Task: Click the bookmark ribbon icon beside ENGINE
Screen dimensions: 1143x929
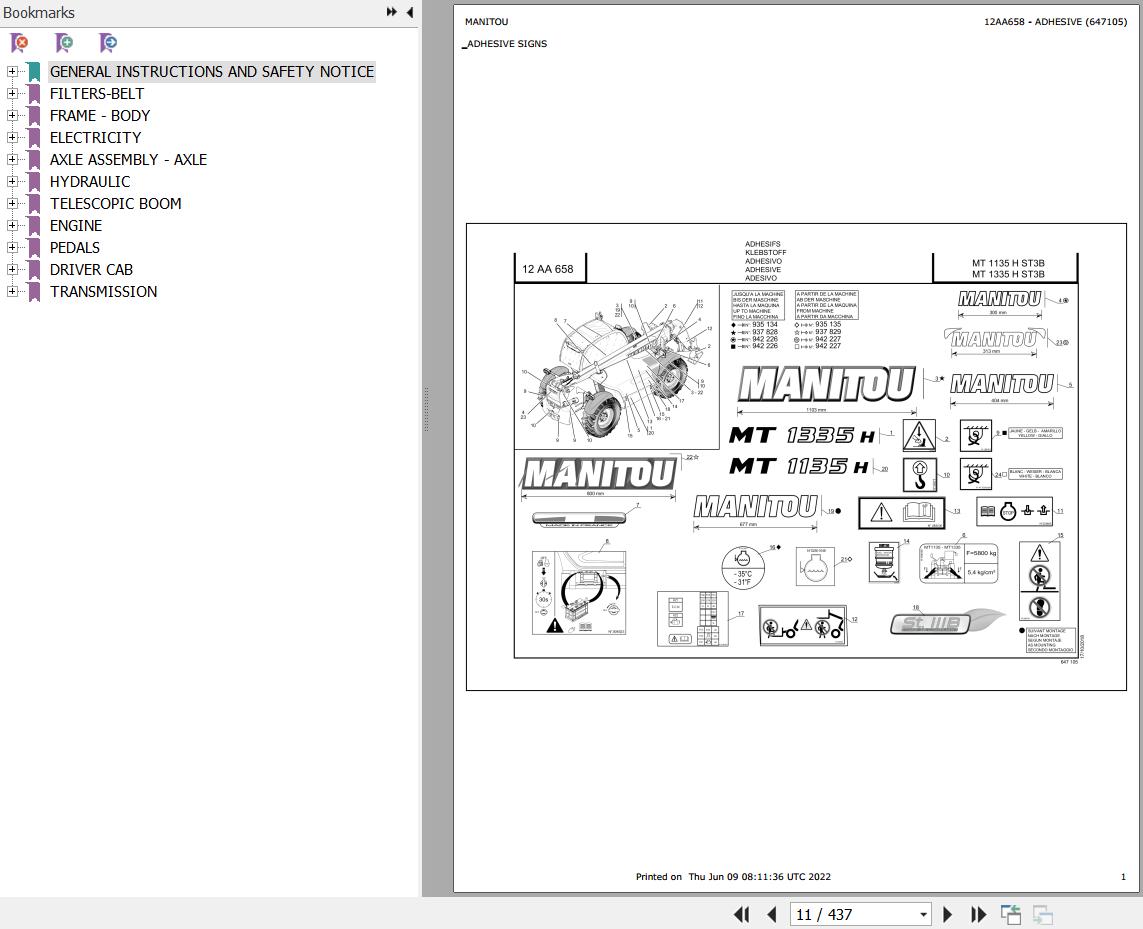Action: (34, 225)
